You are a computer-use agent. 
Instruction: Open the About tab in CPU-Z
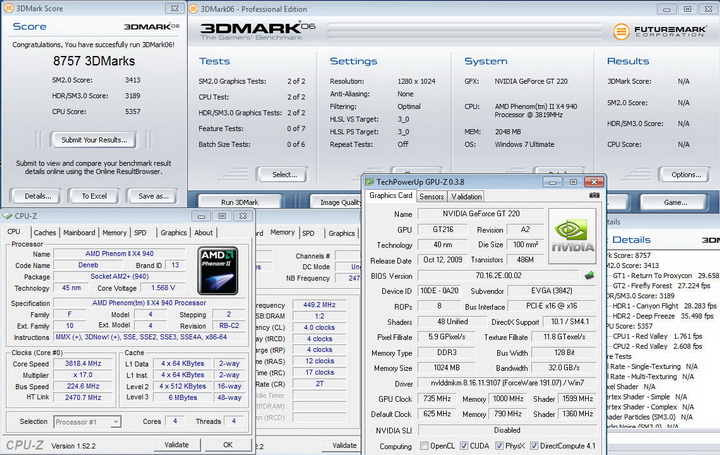203,233
